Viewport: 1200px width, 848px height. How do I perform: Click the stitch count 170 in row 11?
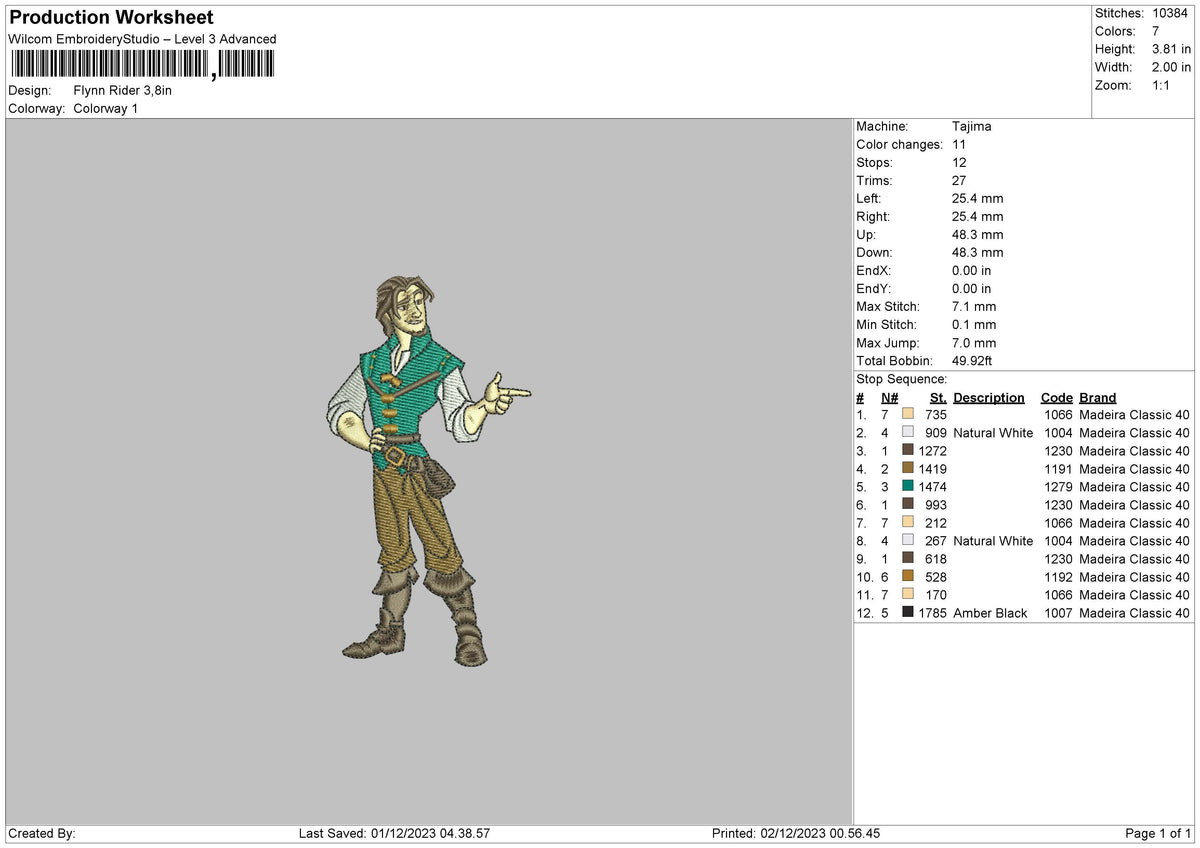[936, 595]
